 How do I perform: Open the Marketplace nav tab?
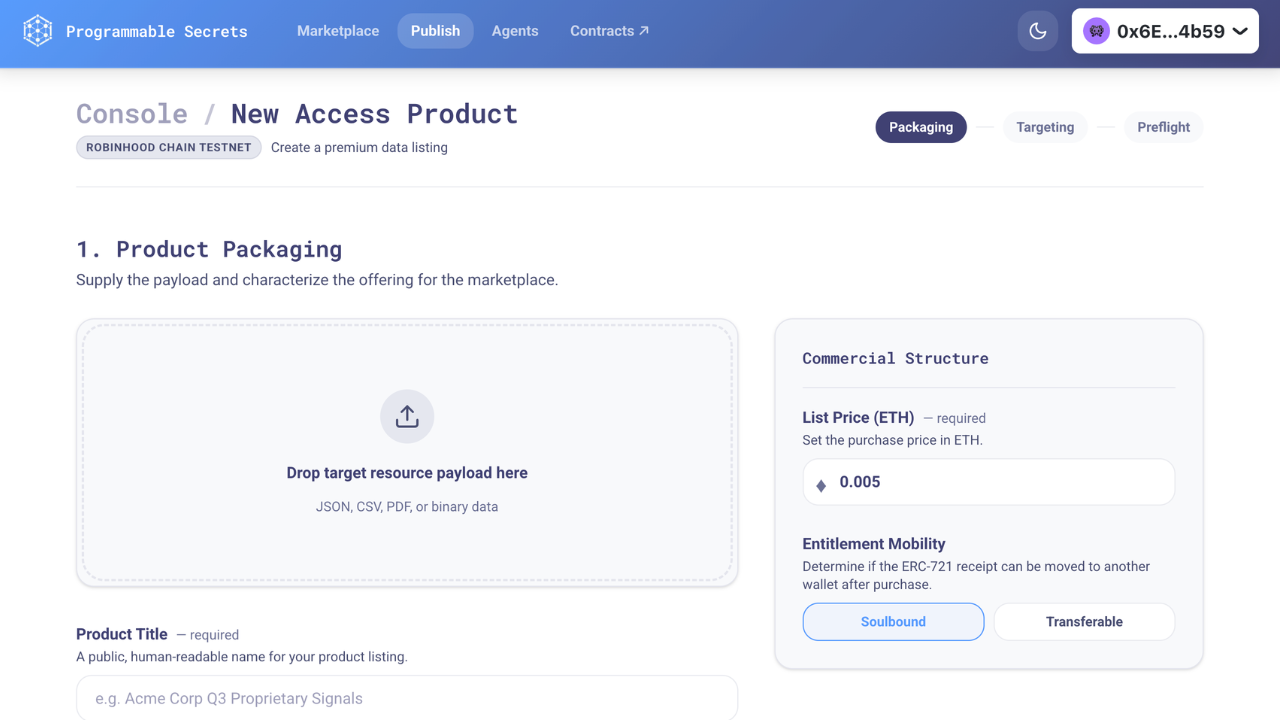[338, 31]
